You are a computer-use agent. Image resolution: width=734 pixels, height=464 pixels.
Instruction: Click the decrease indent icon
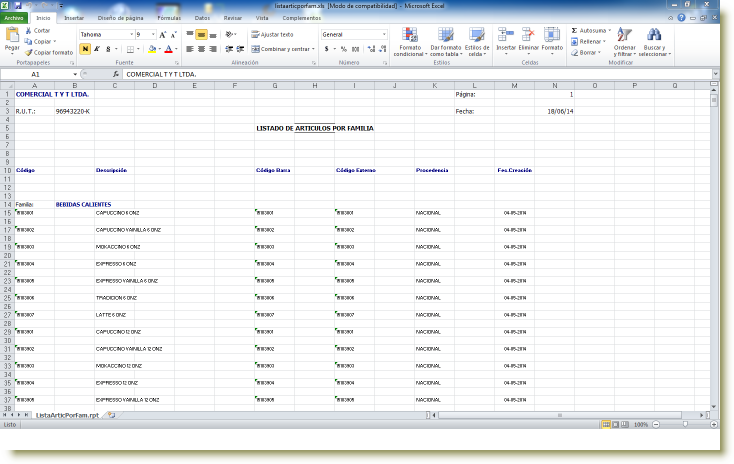pyautogui.click(x=229, y=49)
